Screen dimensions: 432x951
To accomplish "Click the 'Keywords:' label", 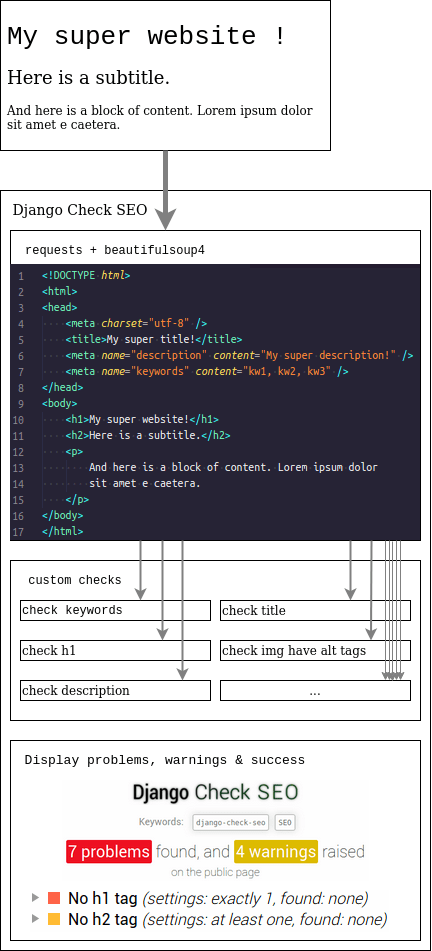I will (x=161, y=822).
